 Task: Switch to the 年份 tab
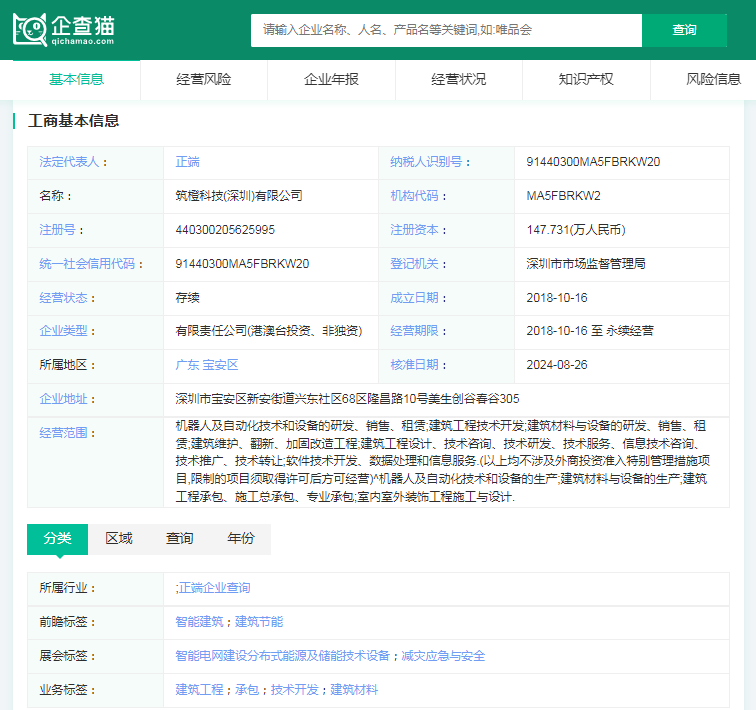click(x=241, y=538)
